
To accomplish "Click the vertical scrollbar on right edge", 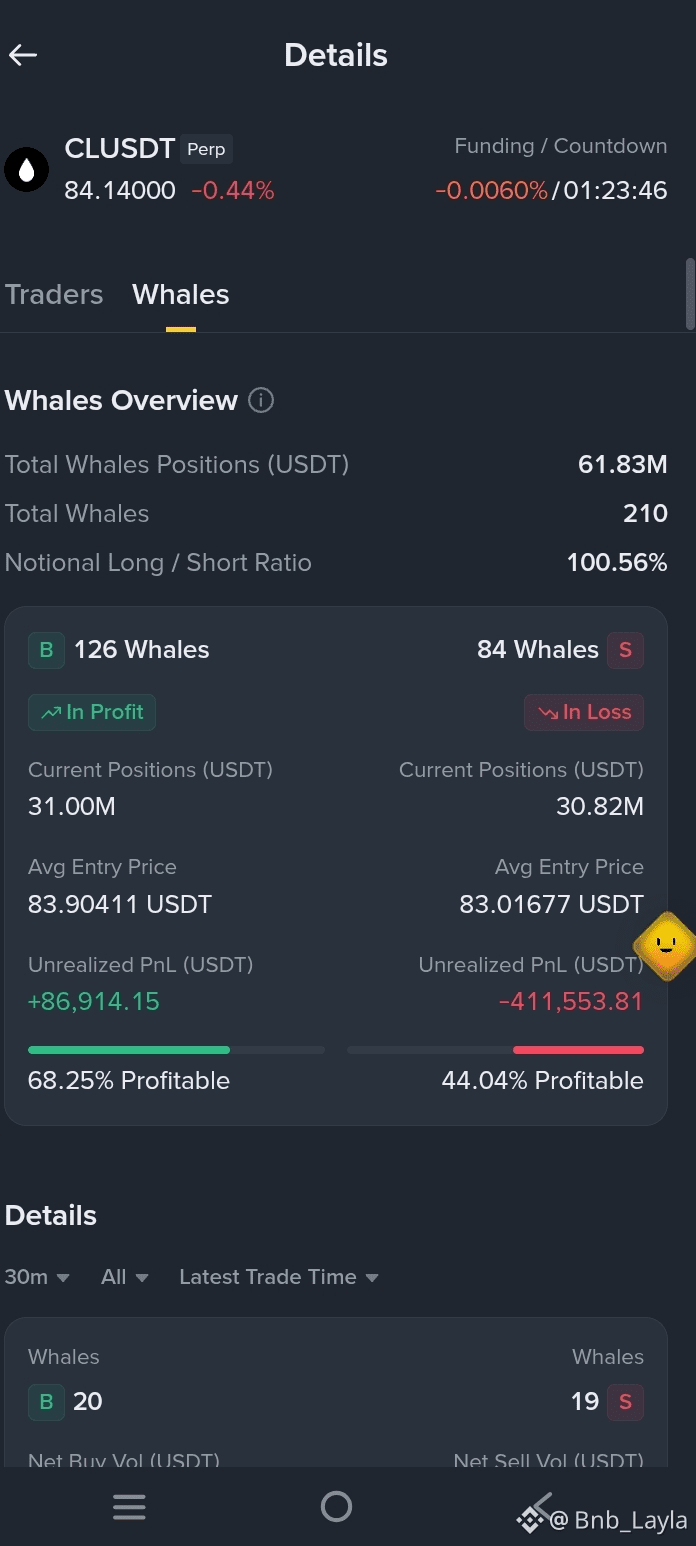I will (690, 294).
